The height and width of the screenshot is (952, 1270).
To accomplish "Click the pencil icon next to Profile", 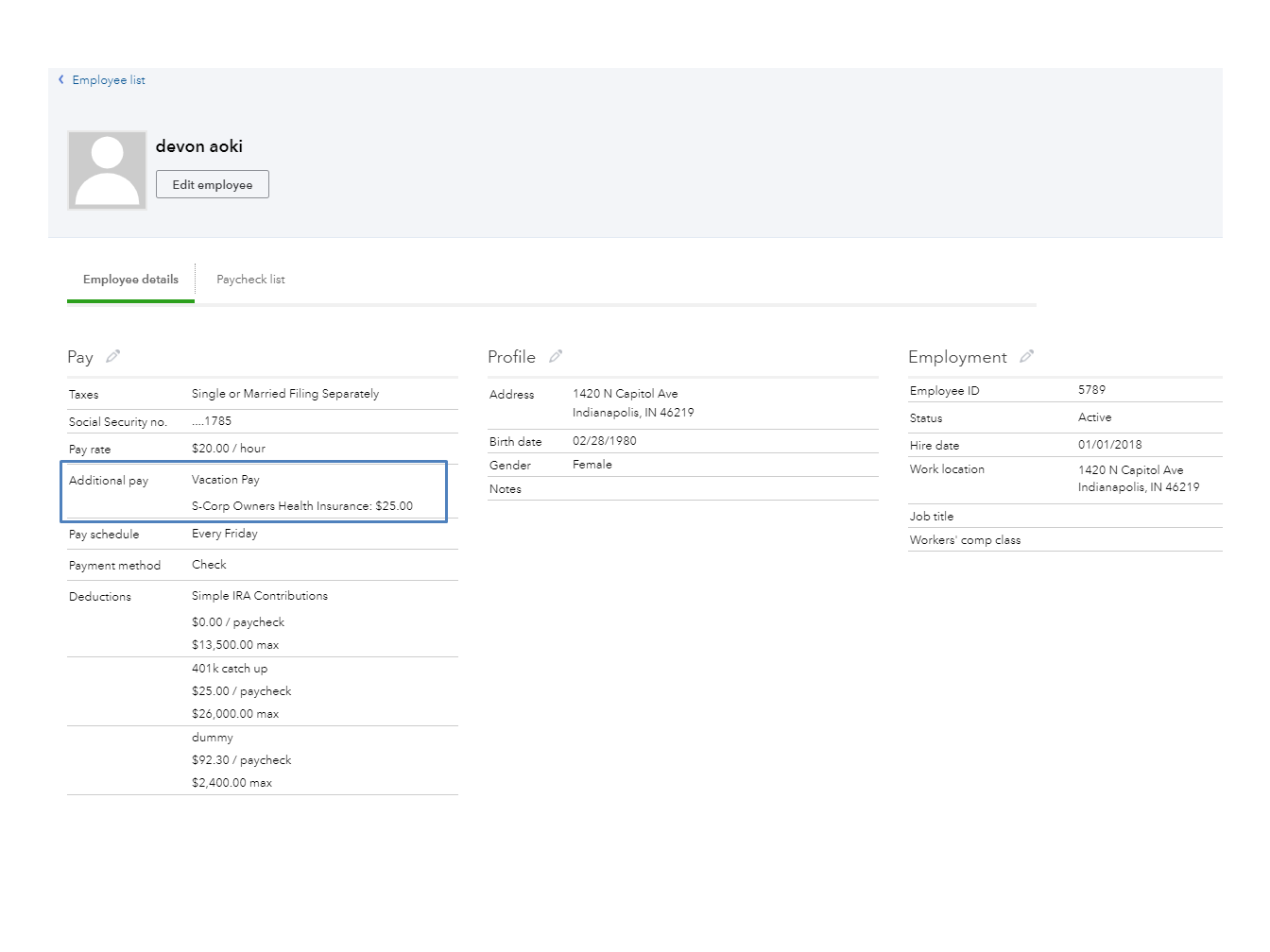I will pos(556,356).
